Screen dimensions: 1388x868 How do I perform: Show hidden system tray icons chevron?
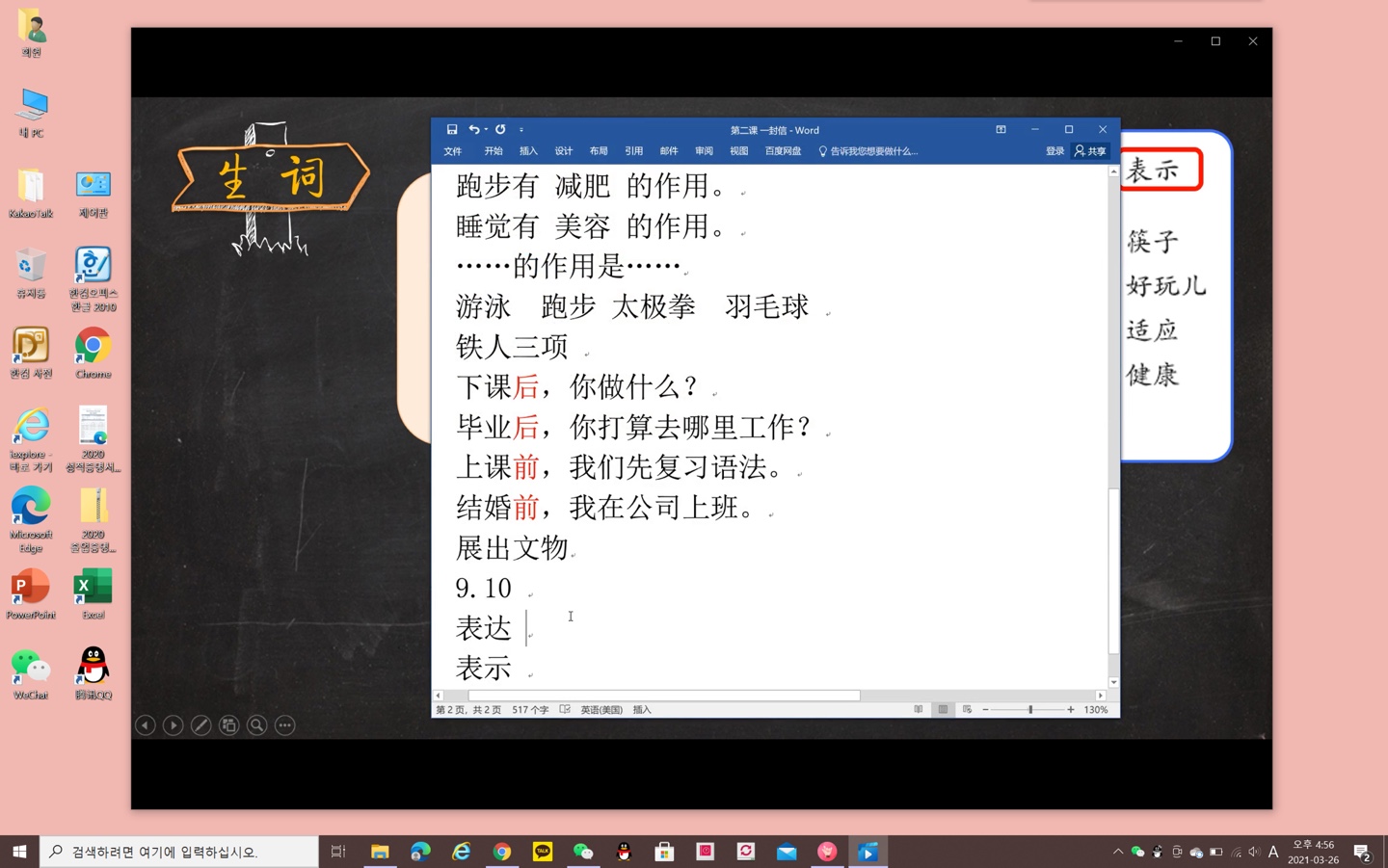pos(1118,852)
